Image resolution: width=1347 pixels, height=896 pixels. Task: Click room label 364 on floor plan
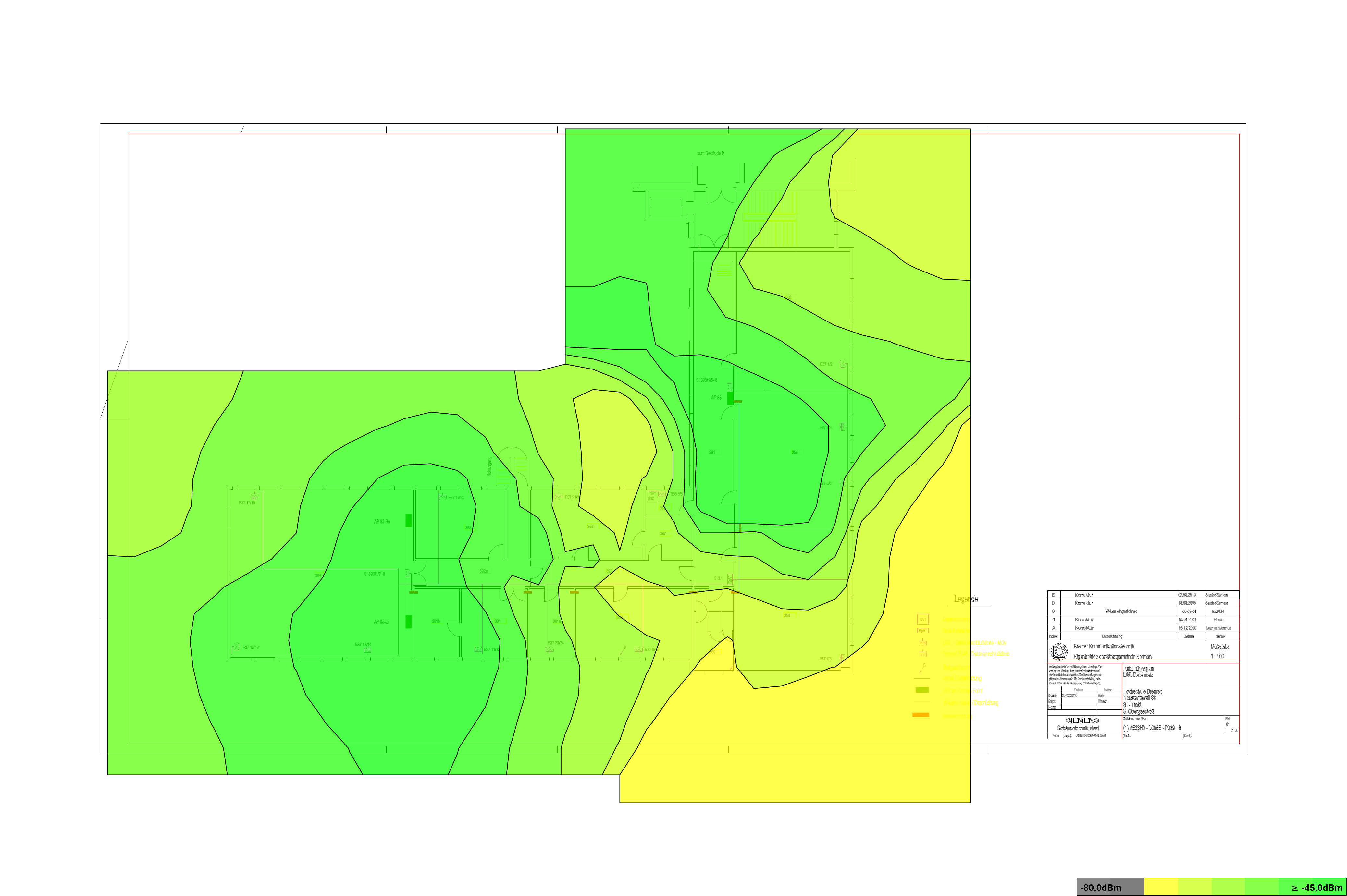point(318,575)
